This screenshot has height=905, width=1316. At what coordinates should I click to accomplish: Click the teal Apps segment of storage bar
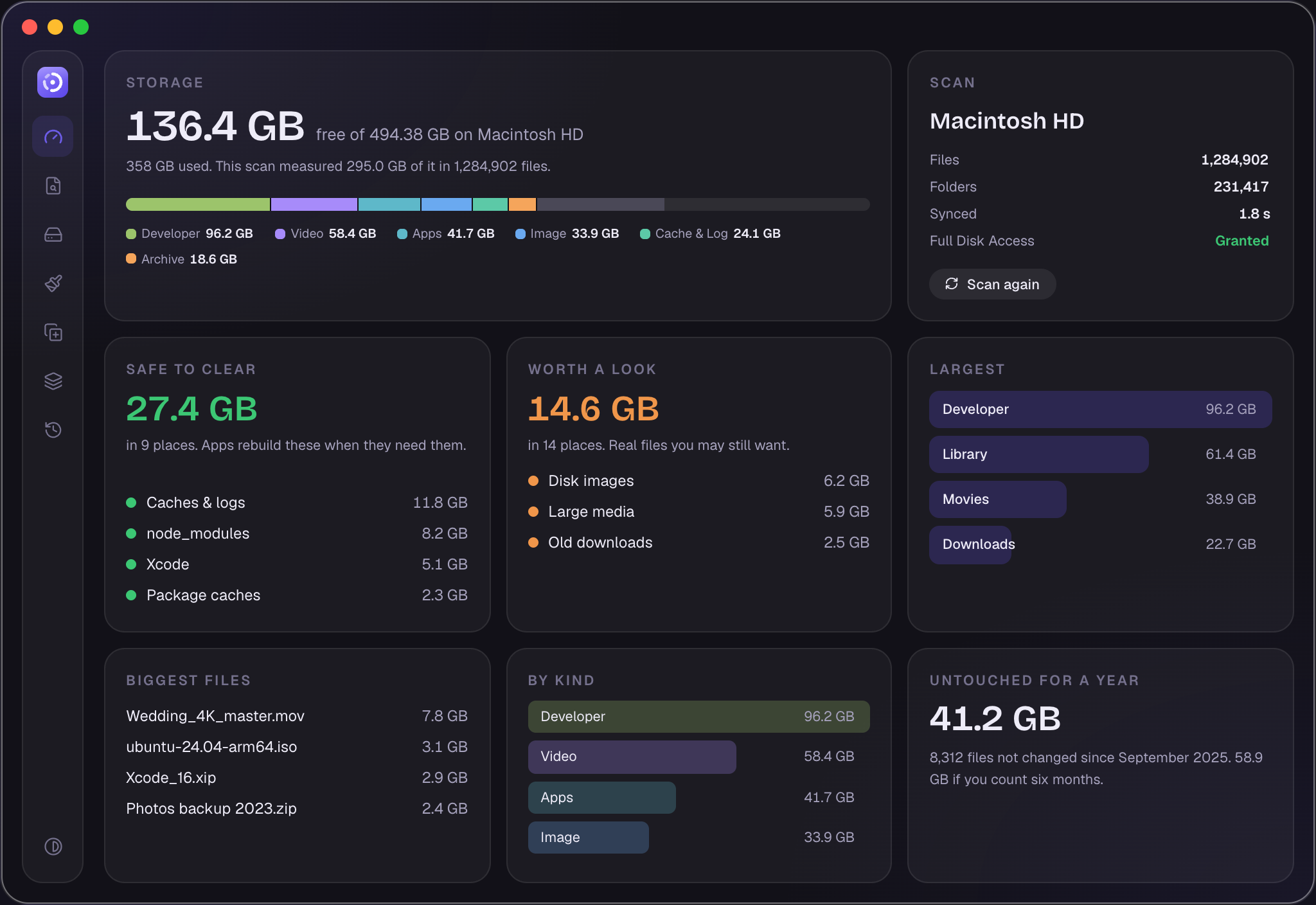pyautogui.click(x=389, y=204)
